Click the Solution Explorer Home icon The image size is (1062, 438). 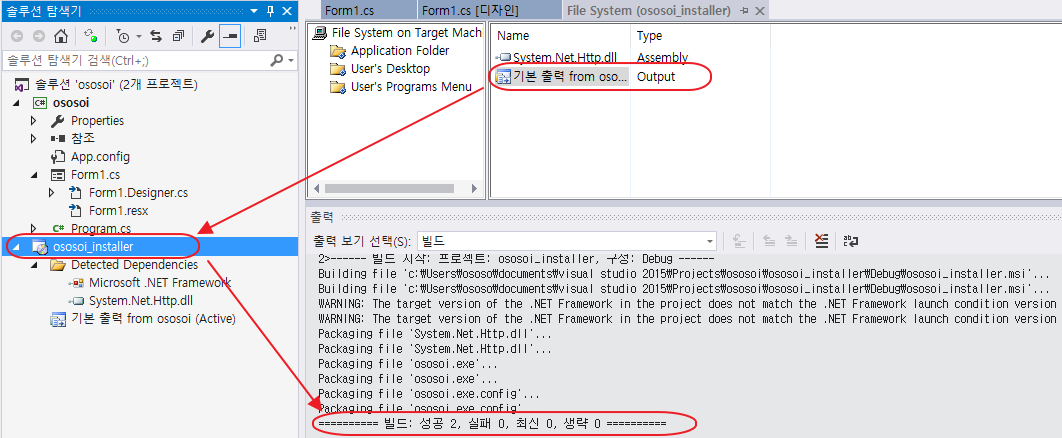(61, 36)
